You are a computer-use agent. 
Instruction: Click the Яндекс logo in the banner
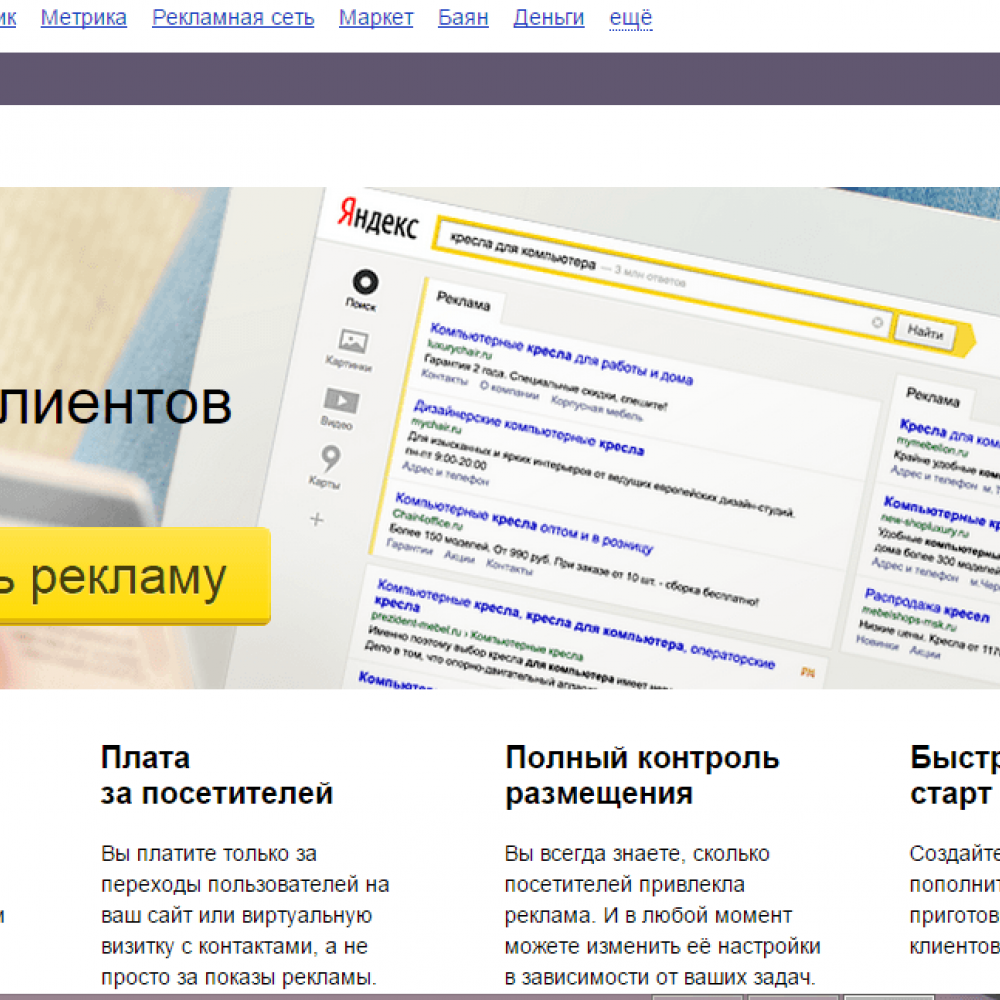click(378, 219)
